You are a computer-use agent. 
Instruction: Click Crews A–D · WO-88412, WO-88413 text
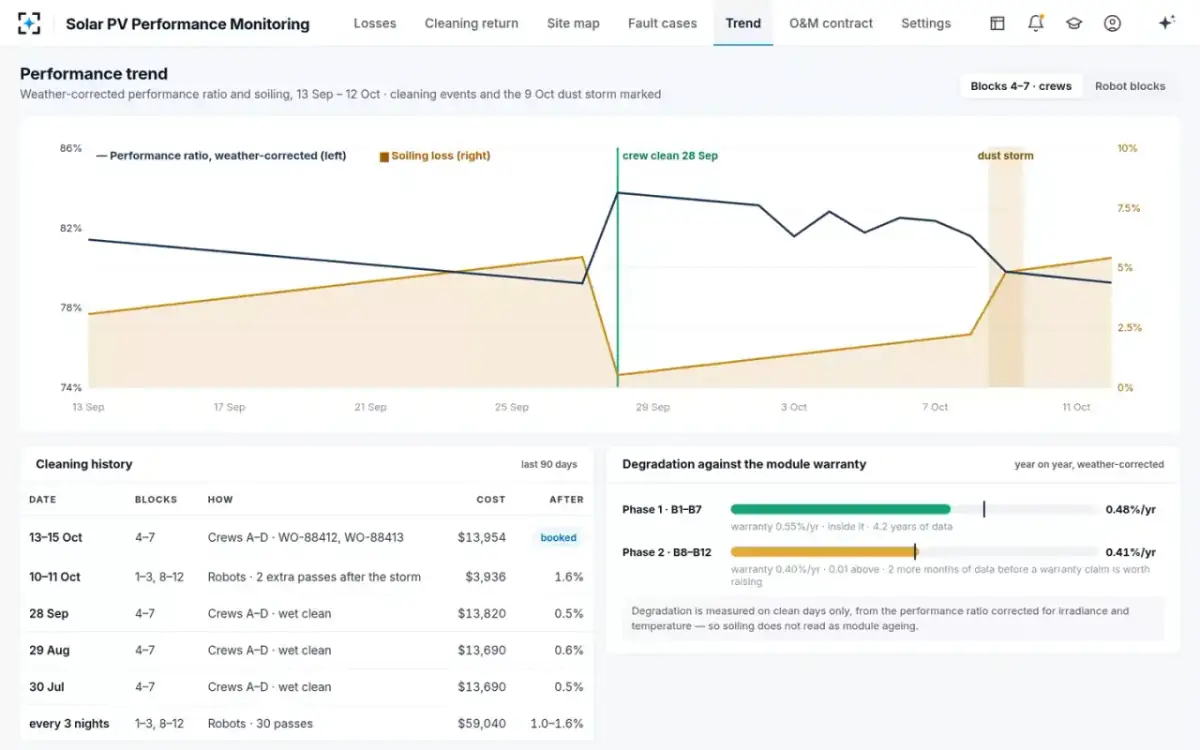pyautogui.click(x=306, y=538)
